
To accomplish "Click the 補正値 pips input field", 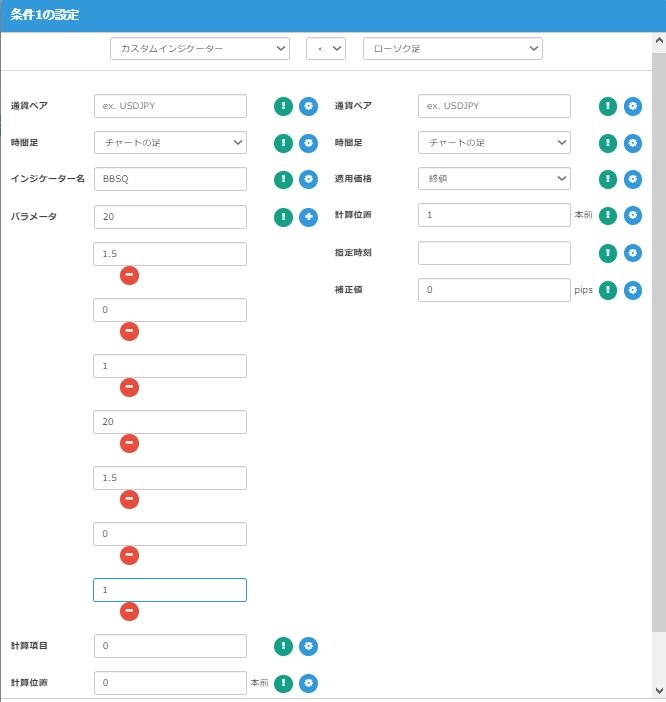I will point(494,290).
